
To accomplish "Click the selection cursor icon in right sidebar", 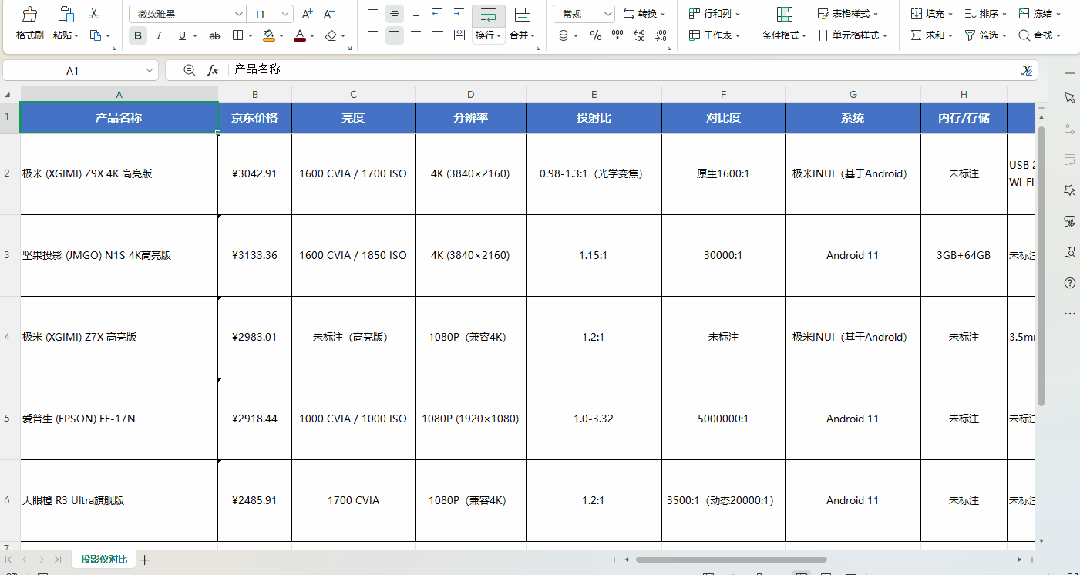I will (1070, 97).
